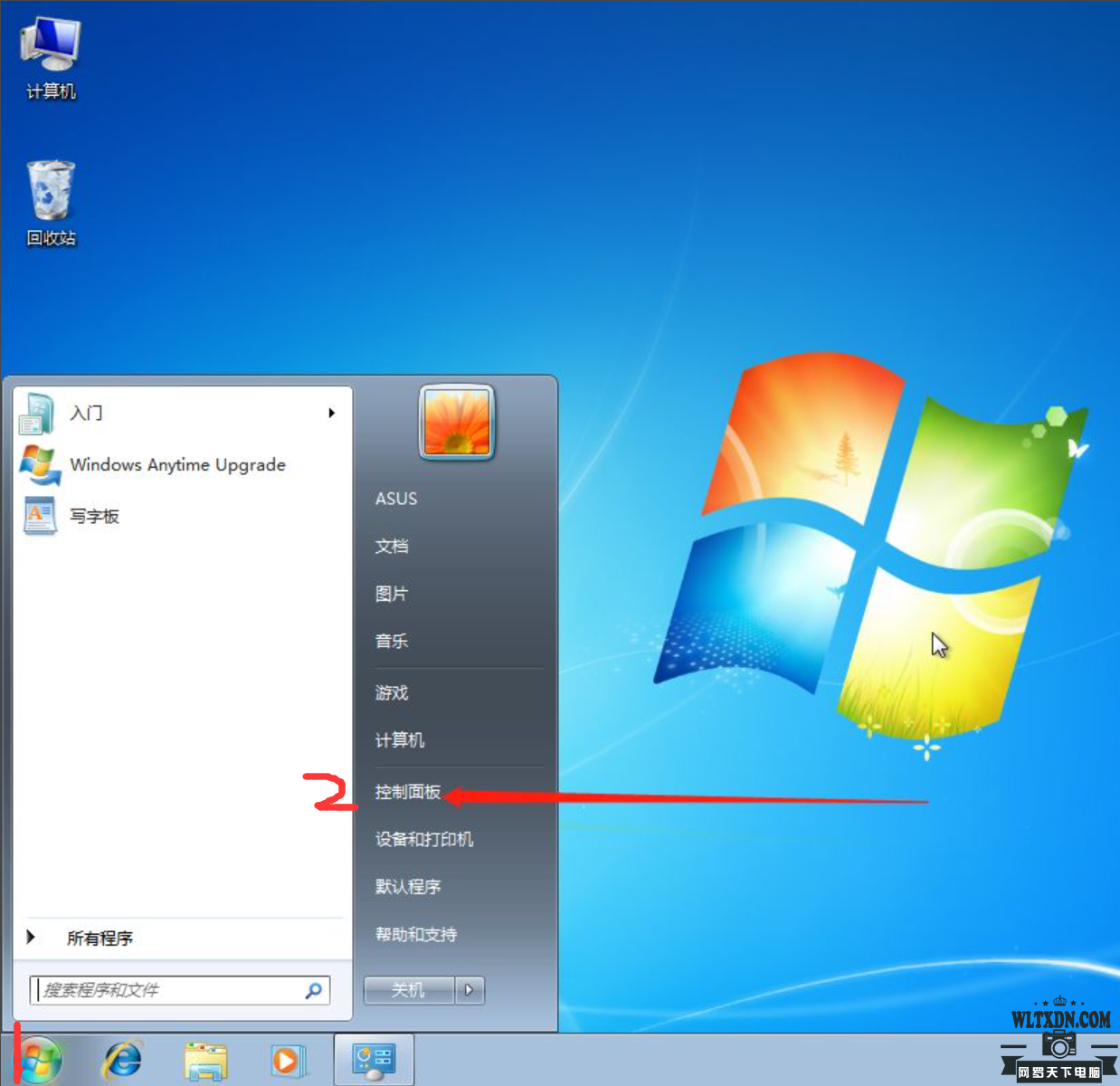Click the 关机 shutdown button

click(x=408, y=990)
